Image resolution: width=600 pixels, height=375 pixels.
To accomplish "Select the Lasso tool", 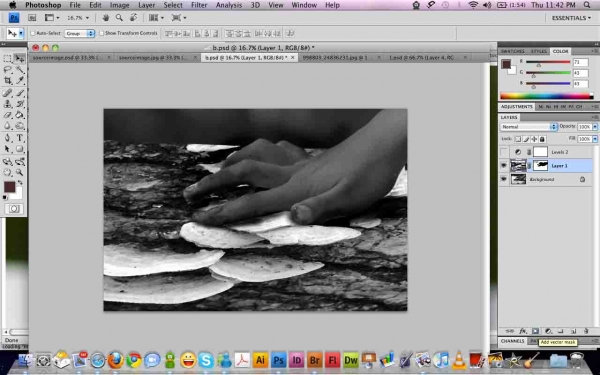I will [x=7, y=70].
